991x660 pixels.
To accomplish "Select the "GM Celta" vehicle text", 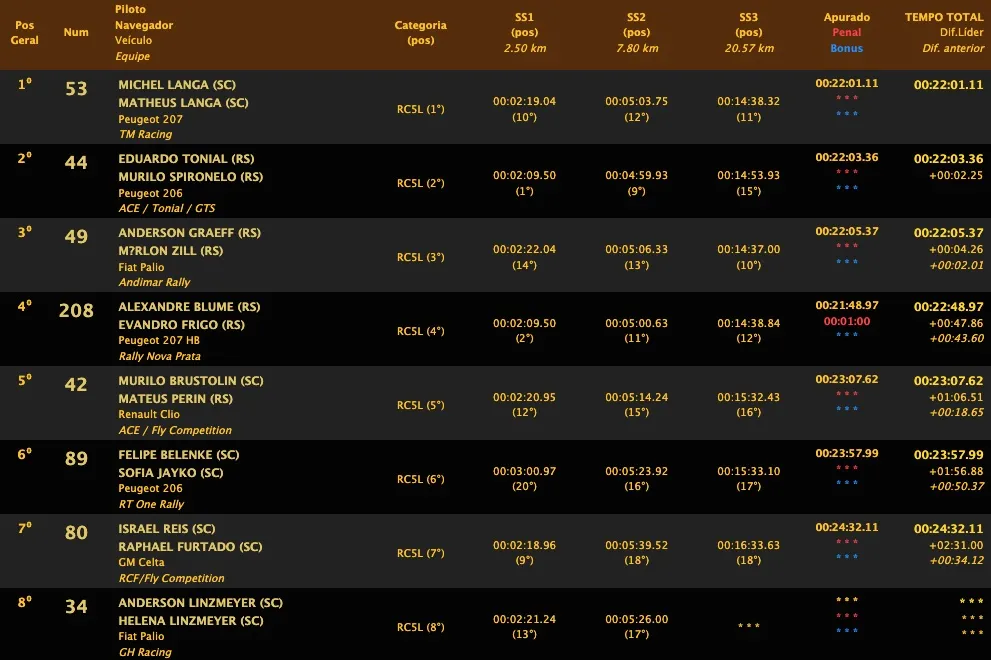I will pos(142,562).
